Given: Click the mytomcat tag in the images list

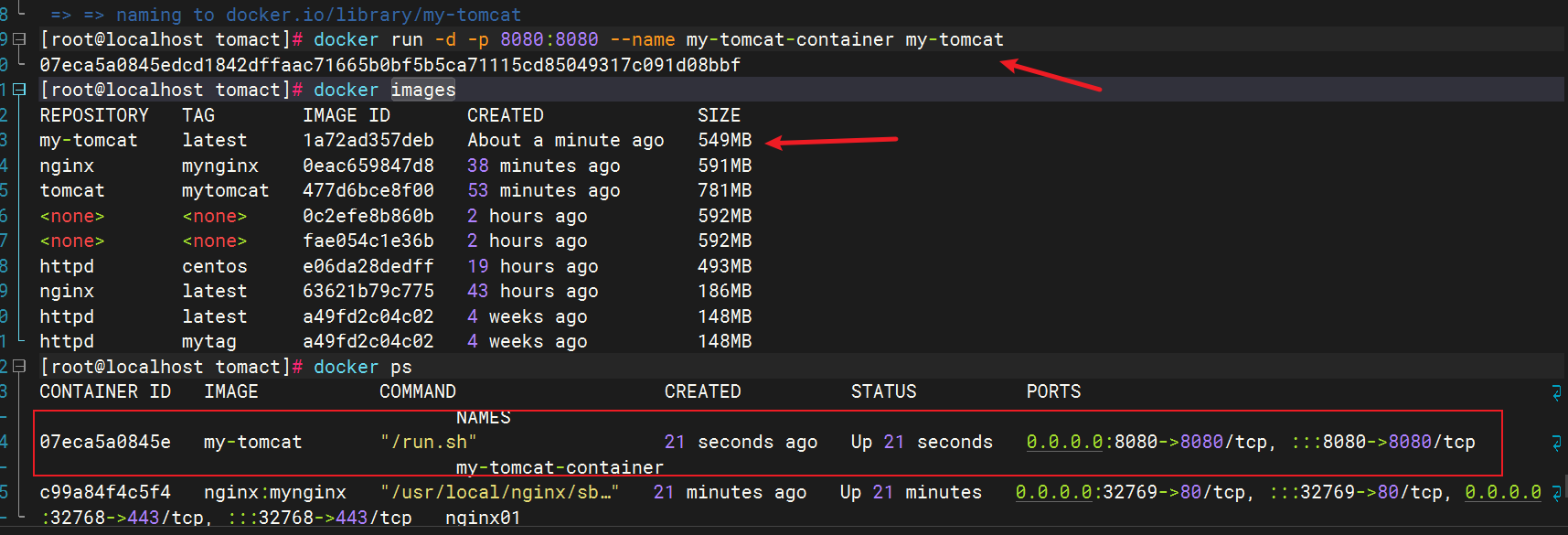Looking at the screenshot, I should click(x=225, y=191).
